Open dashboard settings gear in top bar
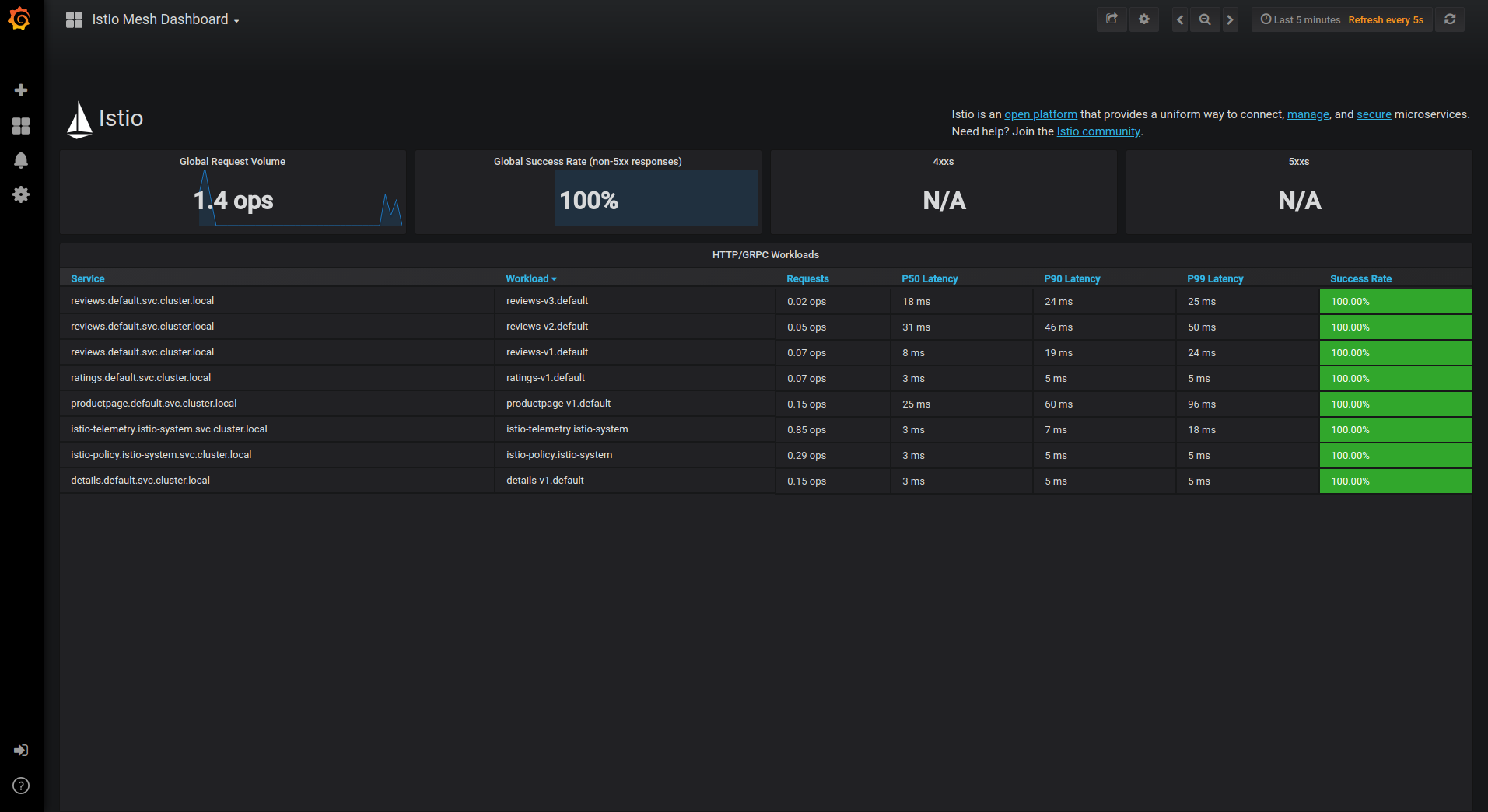This screenshot has width=1488, height=812. (1143, 19)
